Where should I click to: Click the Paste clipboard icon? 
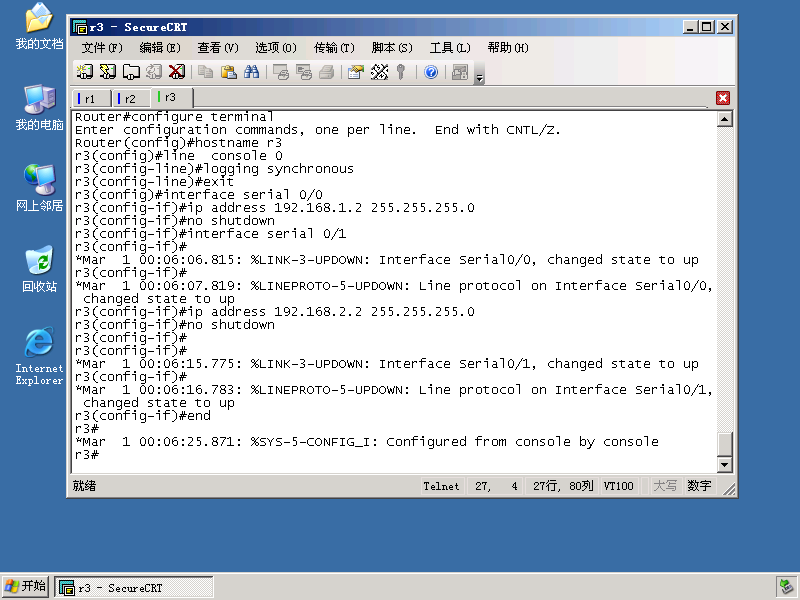[x=229, y=72]
